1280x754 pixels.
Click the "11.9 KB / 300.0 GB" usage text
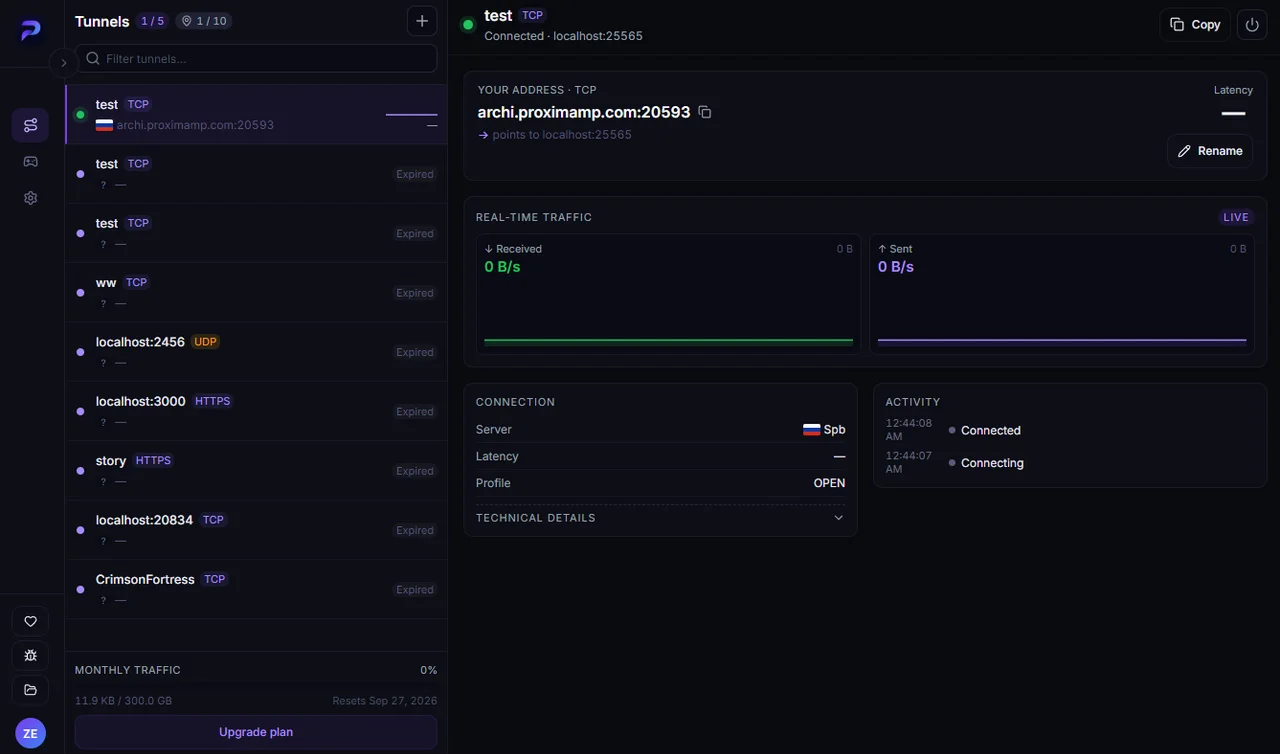[x=123, y=701]
